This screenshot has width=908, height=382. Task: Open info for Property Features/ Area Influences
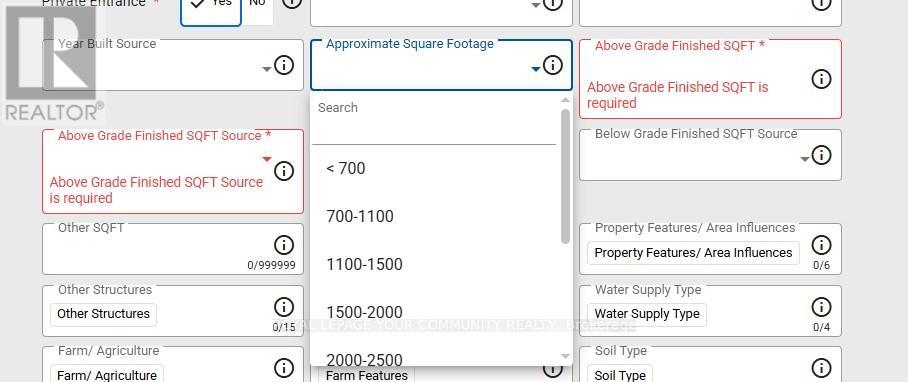click(x=821, y=245)
